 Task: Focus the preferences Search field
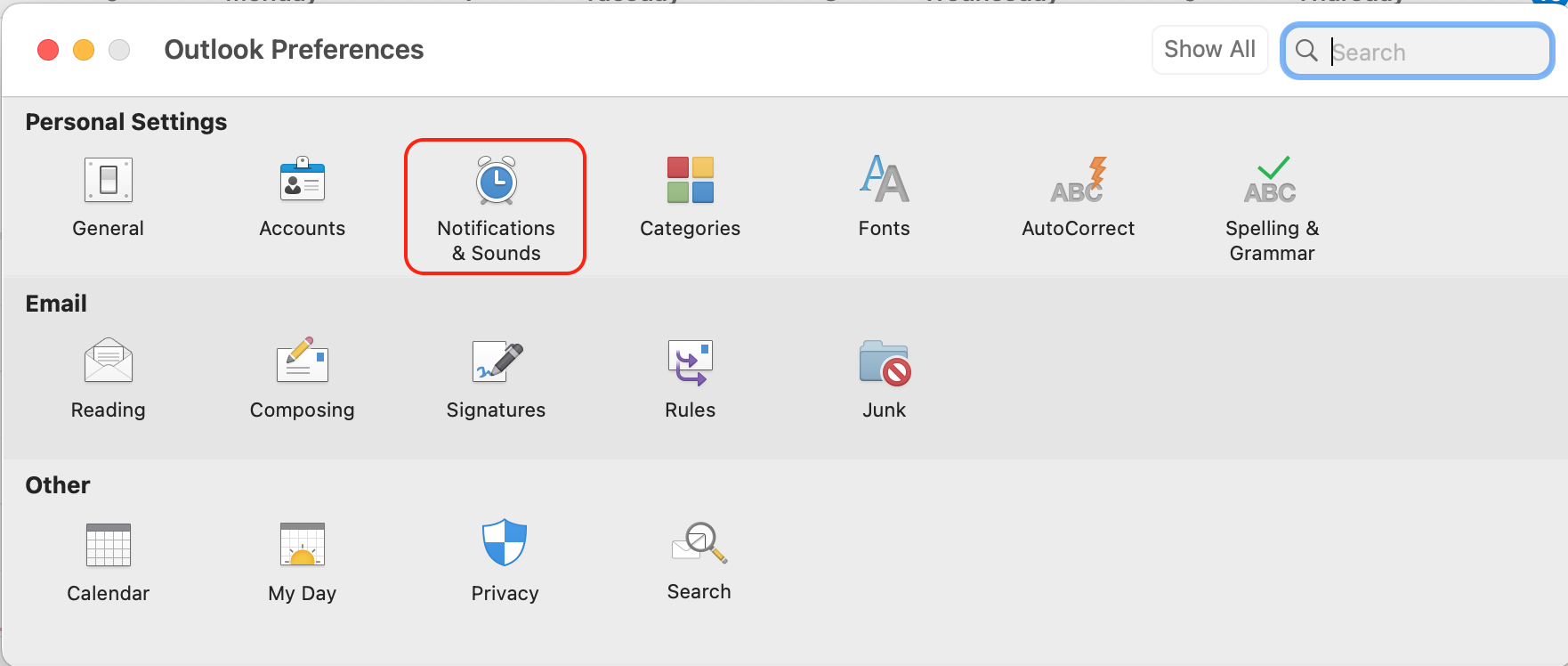1418,51
